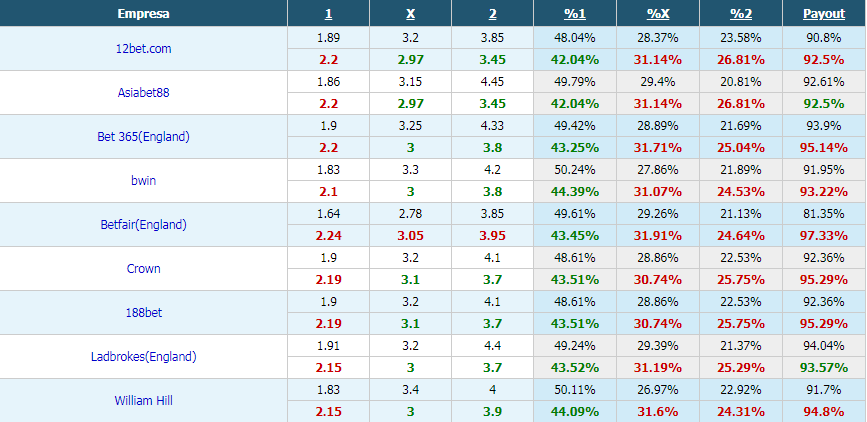Select the 20.81% value for Asiabet88

(740, 82)
